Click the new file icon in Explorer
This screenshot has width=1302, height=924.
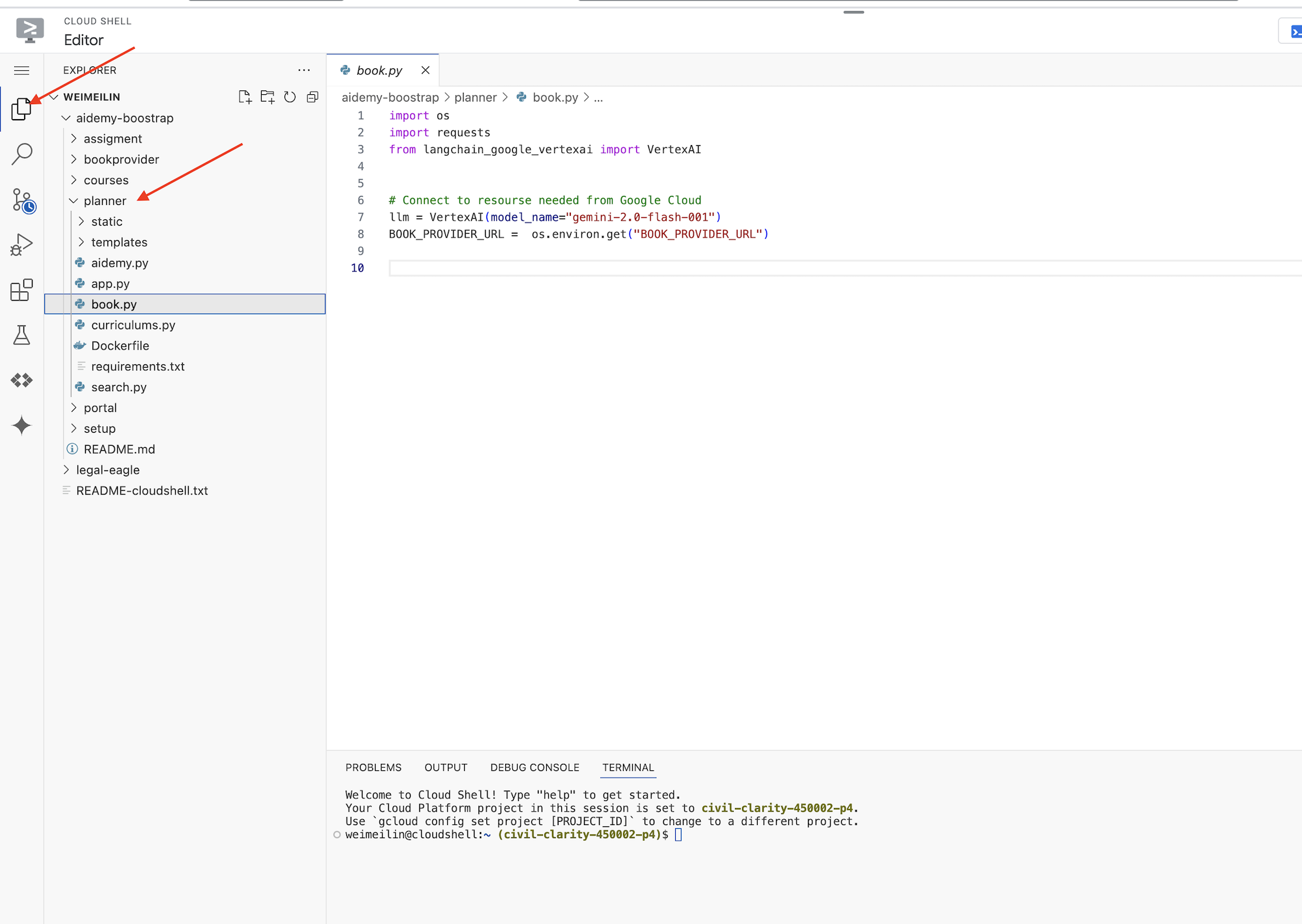(244, 96)
